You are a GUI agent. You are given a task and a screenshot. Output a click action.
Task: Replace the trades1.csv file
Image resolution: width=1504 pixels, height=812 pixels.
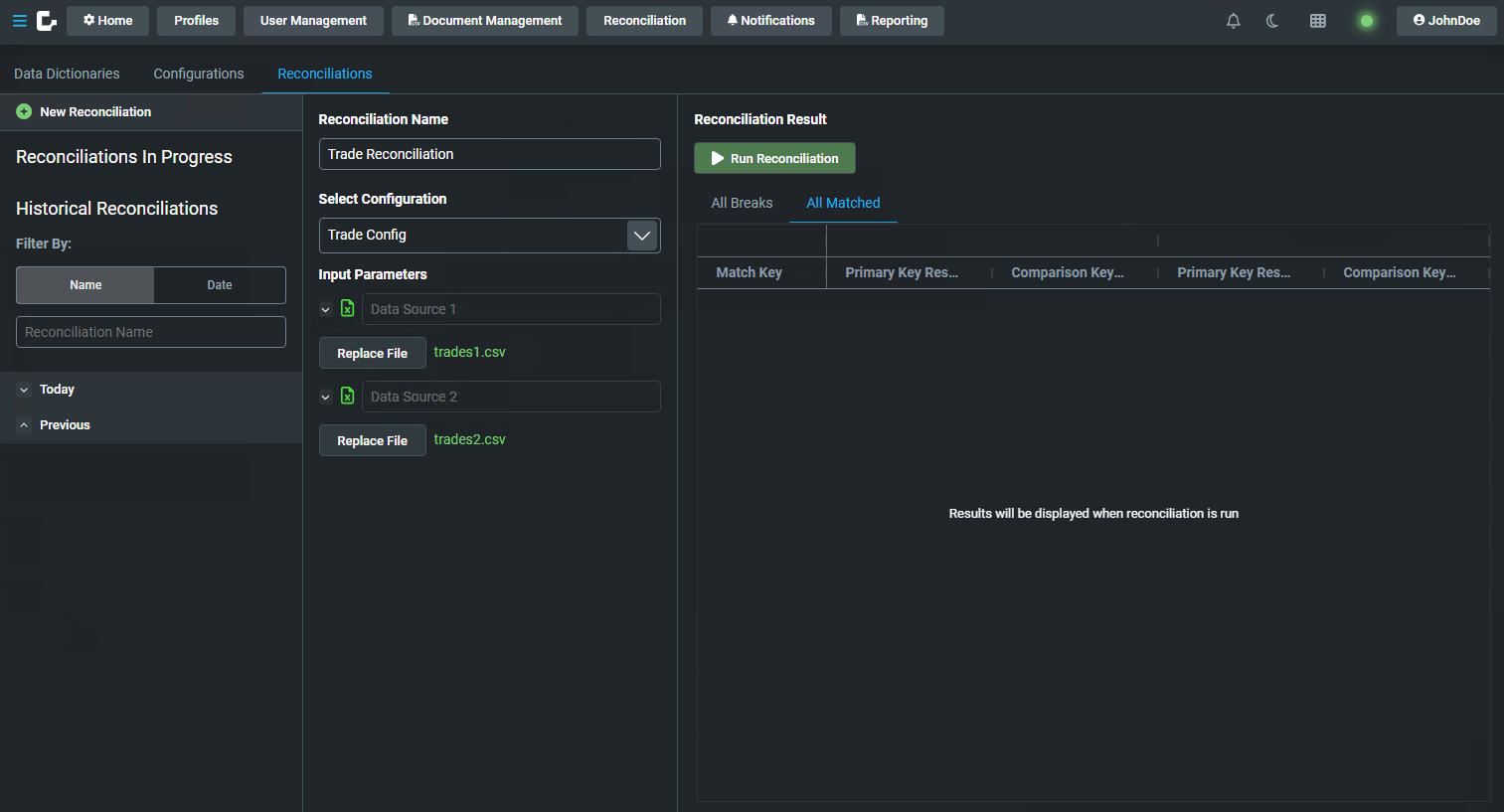(x=372, y=353)
